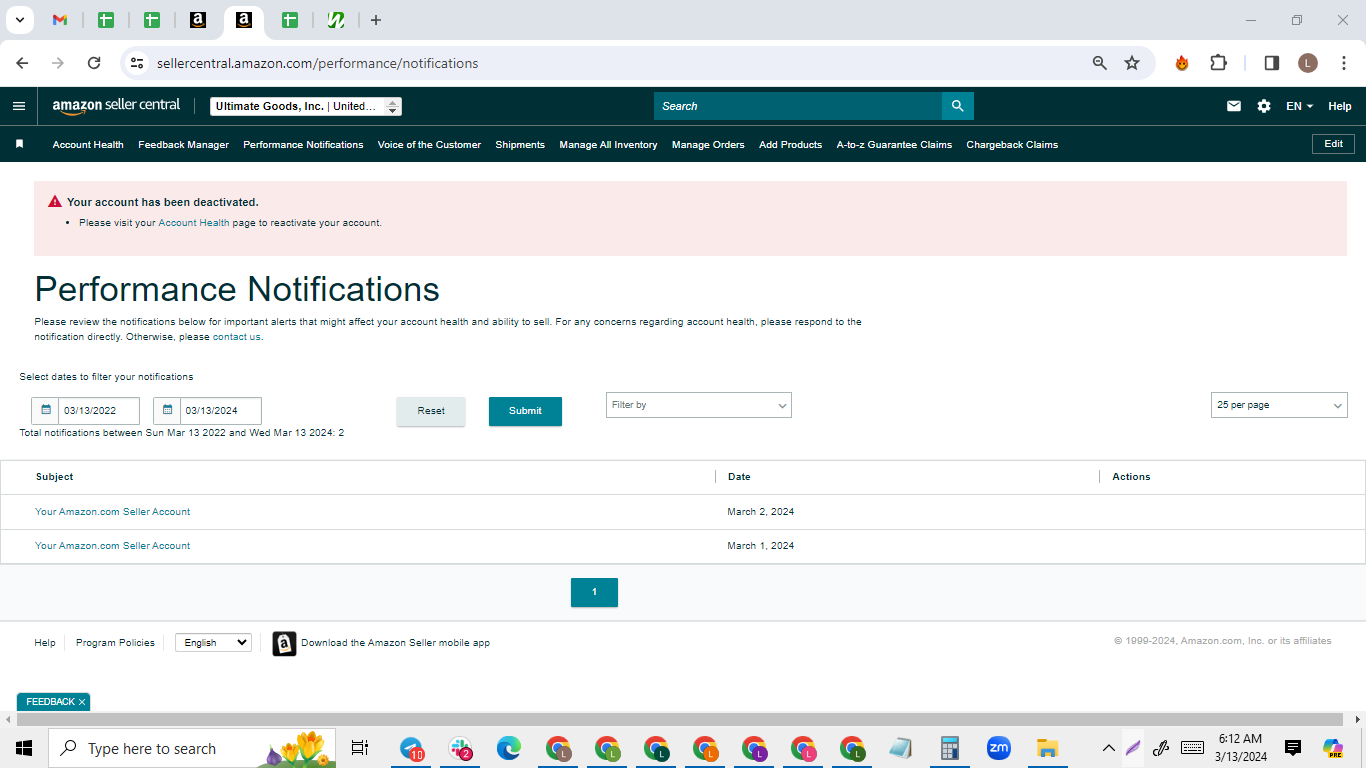This screenshot has height=768, width=1366.
Task: Open Windows Start menu
Action: tap(24, 748)
